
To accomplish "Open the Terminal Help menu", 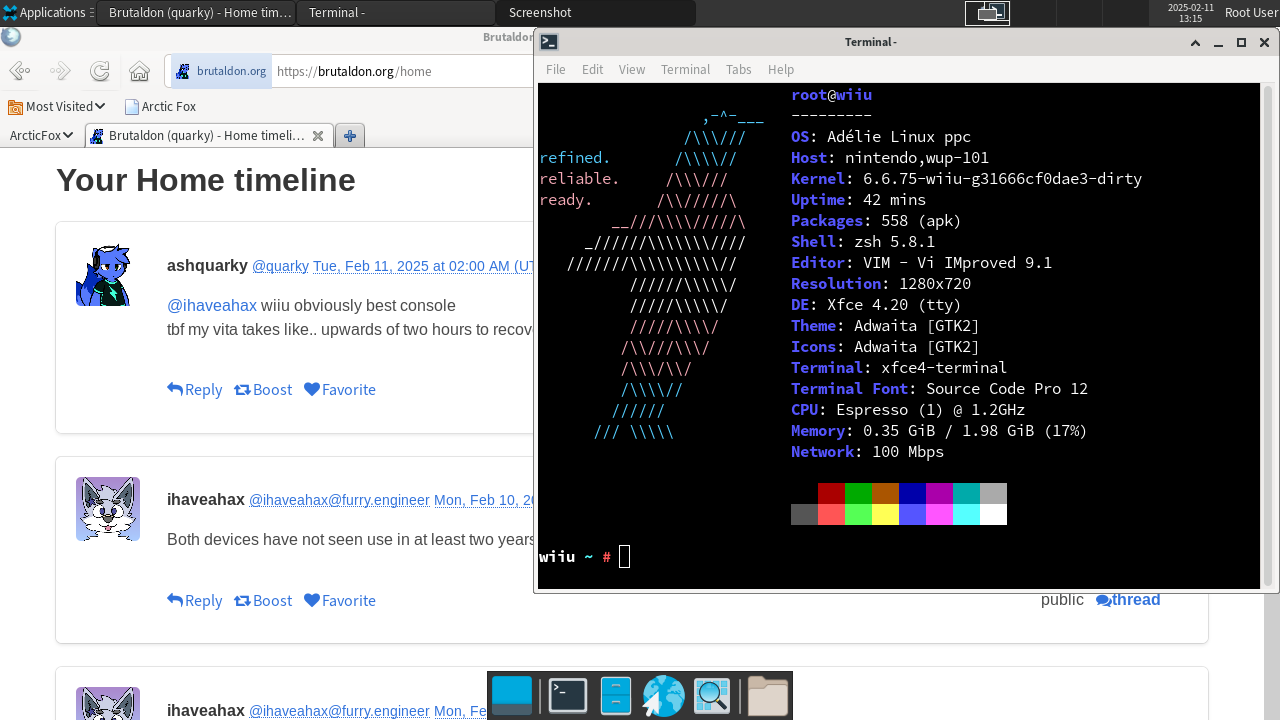I will 781,69.
